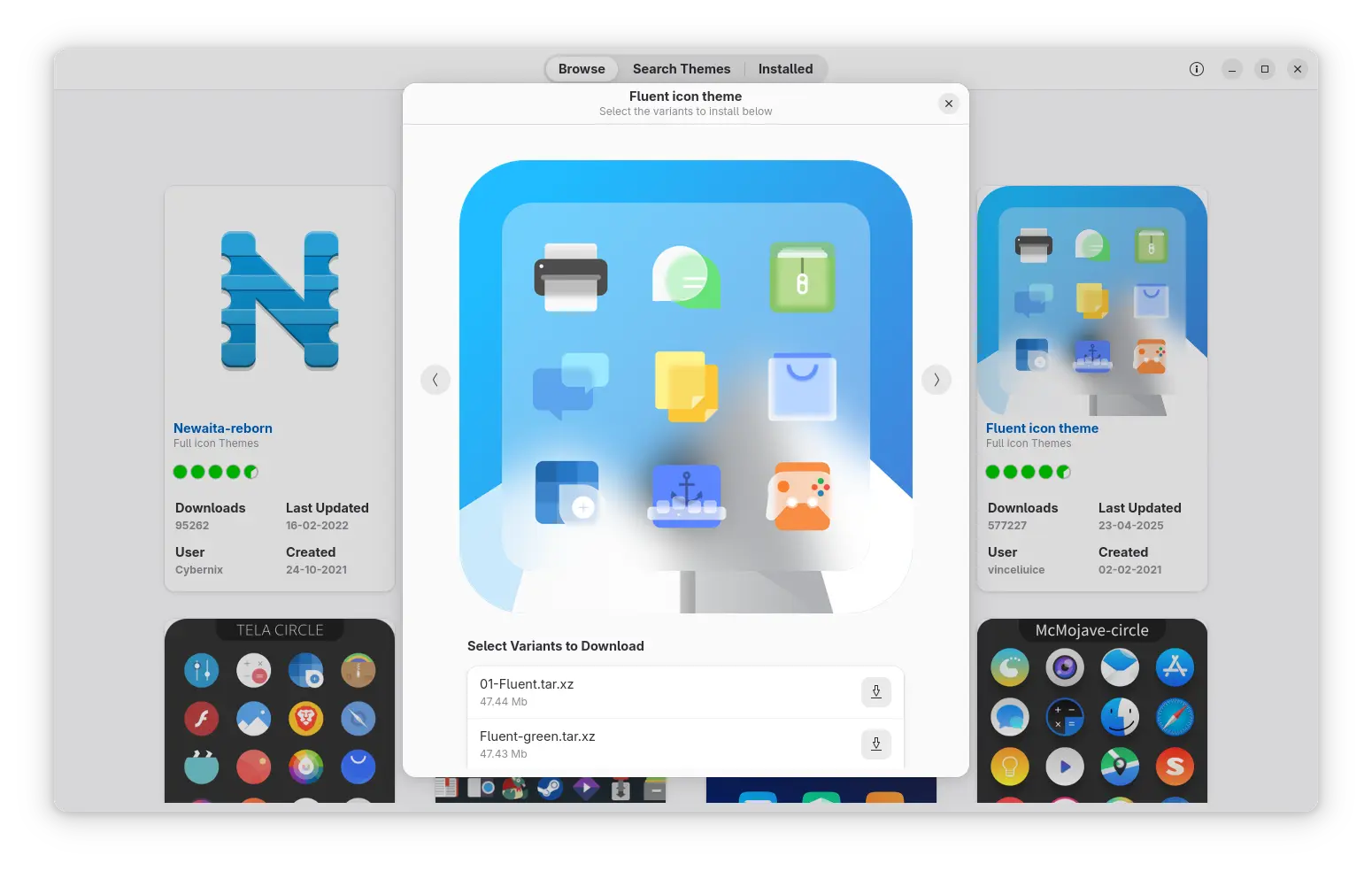Viewport: 1372px width, 871px height.
Task: Click the yellow sticky notes icon in preview
Action: (686, 387)
